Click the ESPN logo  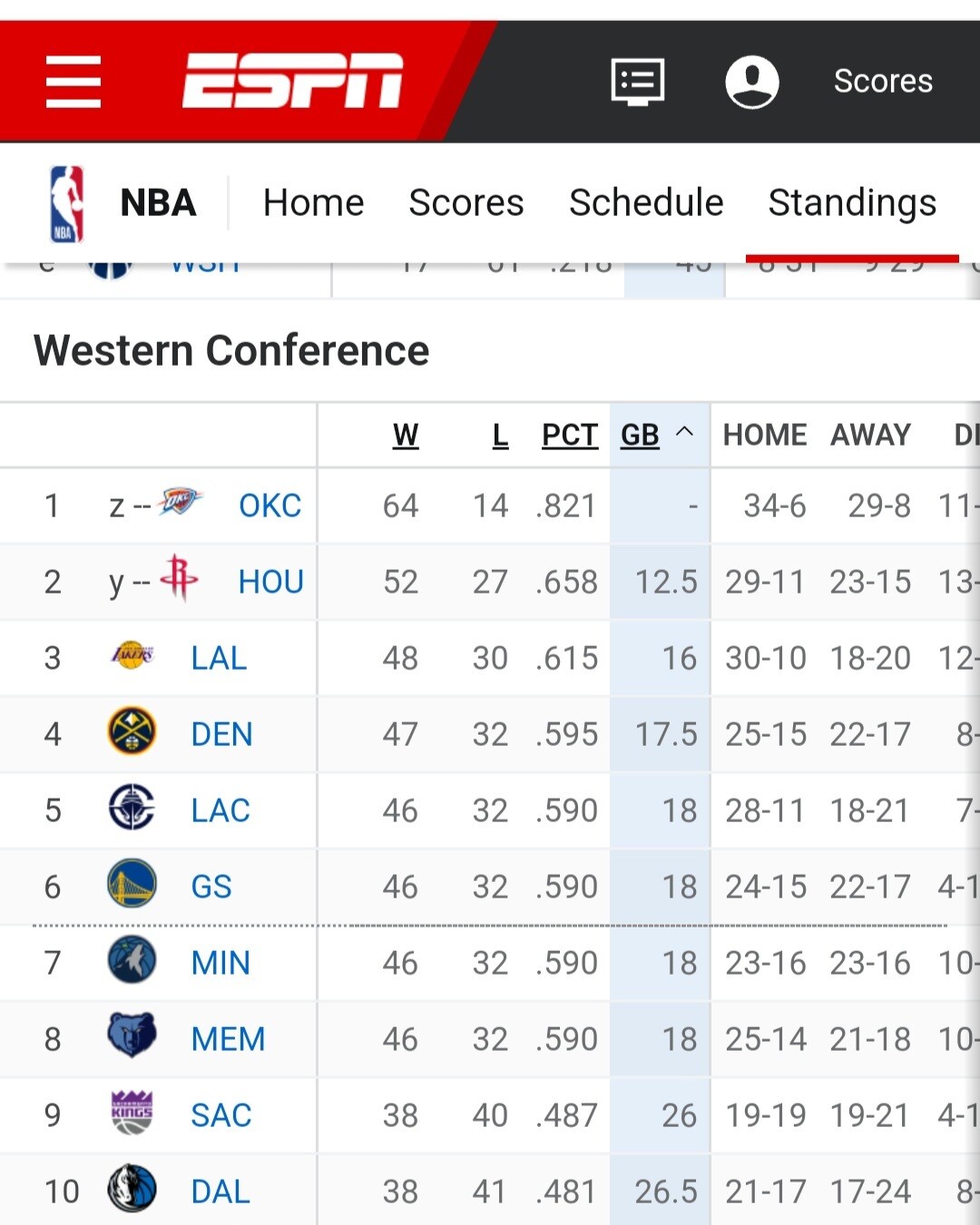(292, 81)
